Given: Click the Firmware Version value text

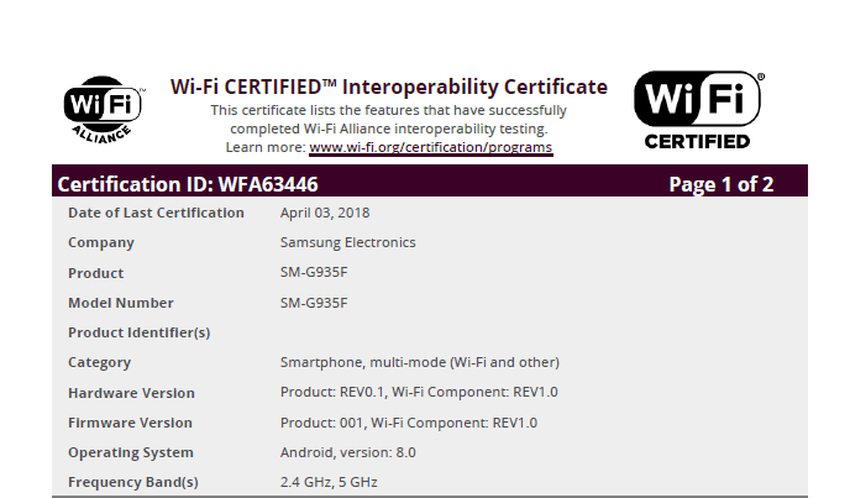Looking at the screenshot, I should (408, 422).
